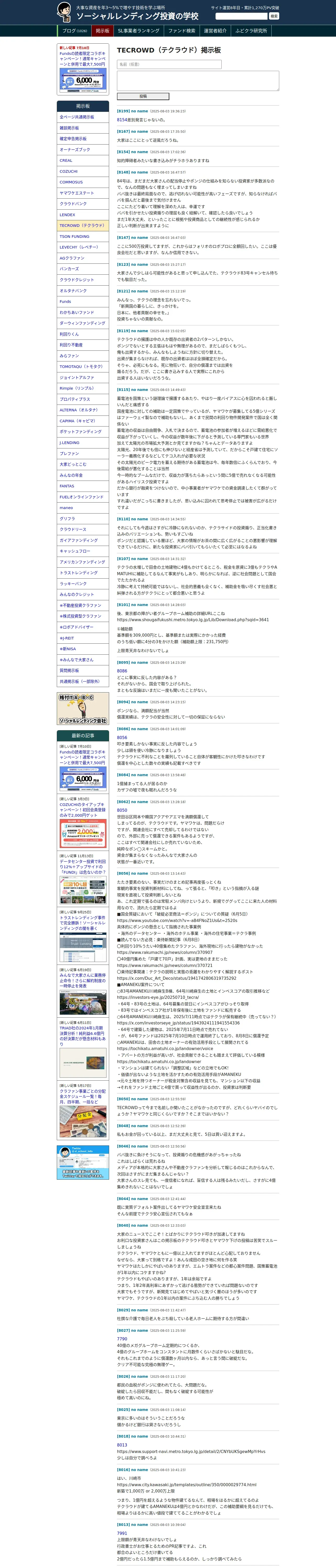Open 利回りくん board link

point(83,334)
